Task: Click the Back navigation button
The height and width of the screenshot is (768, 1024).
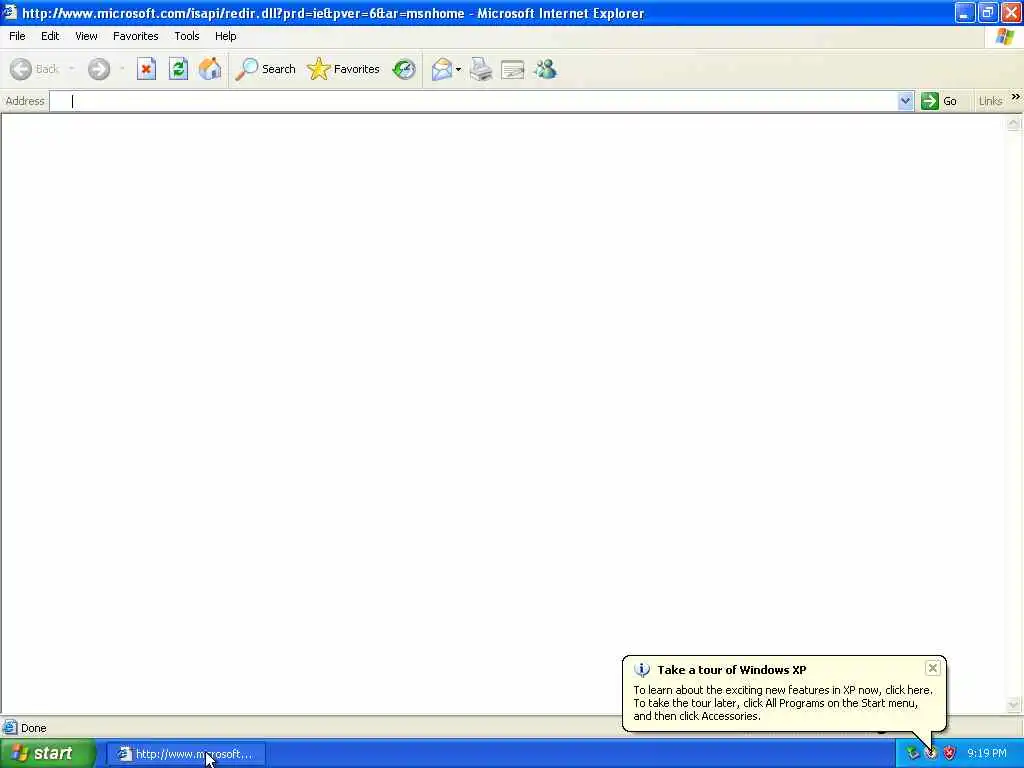Action: point(35,69)
